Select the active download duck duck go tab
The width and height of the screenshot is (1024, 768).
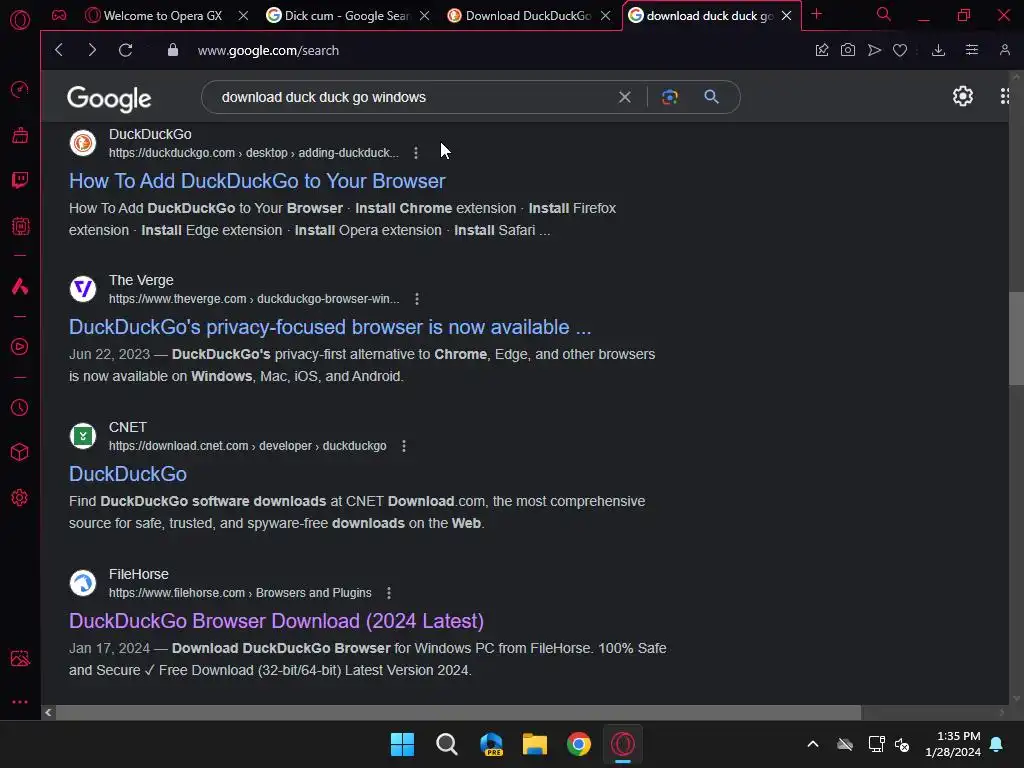click(x=701, y=15)
